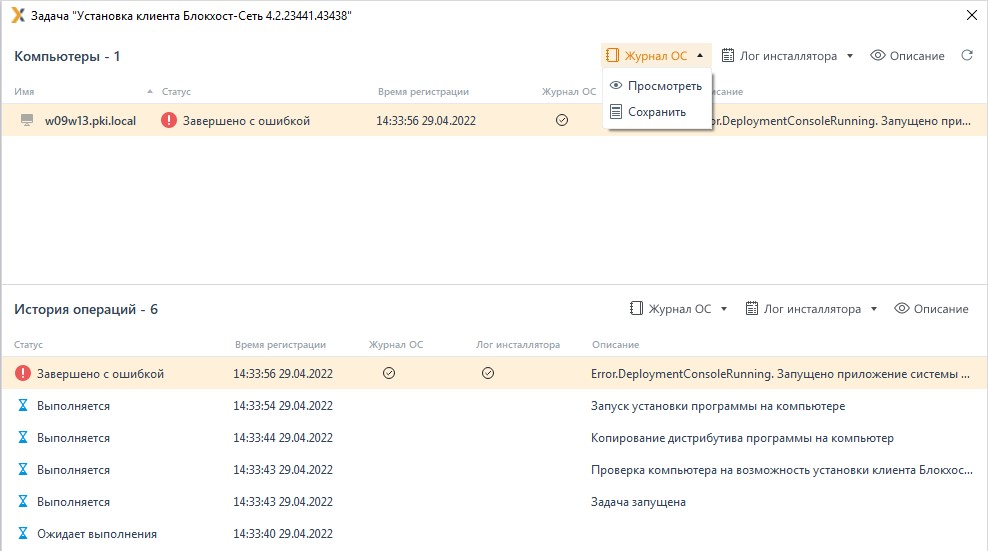Click the eye icon in the Просмотреть menu item
The height and width of the screenshot is (551, 988).
point(616,85)
